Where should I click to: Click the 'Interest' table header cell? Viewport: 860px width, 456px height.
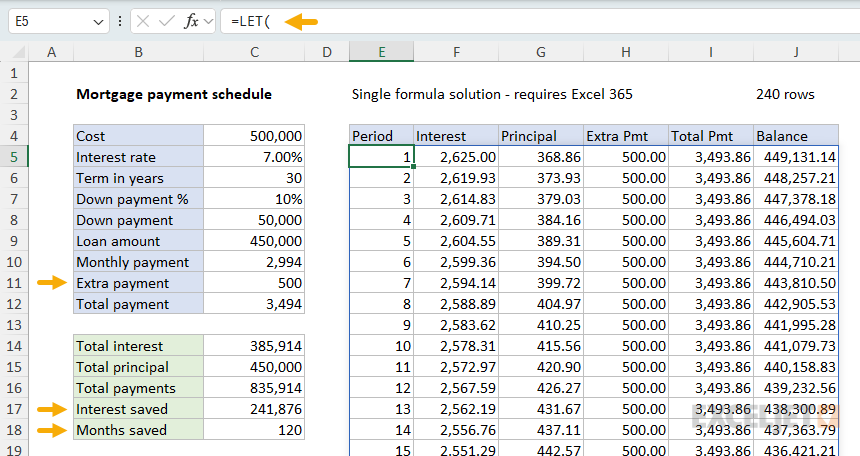(456, 136)
